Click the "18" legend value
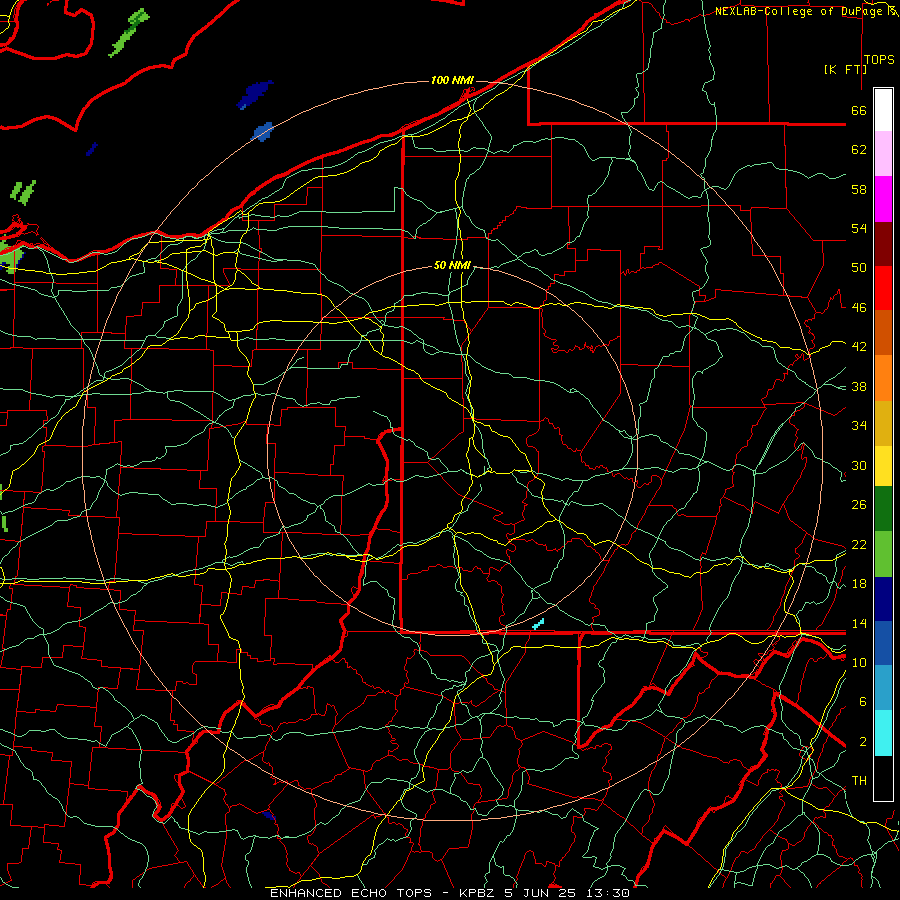 click(x=859, y=584)
